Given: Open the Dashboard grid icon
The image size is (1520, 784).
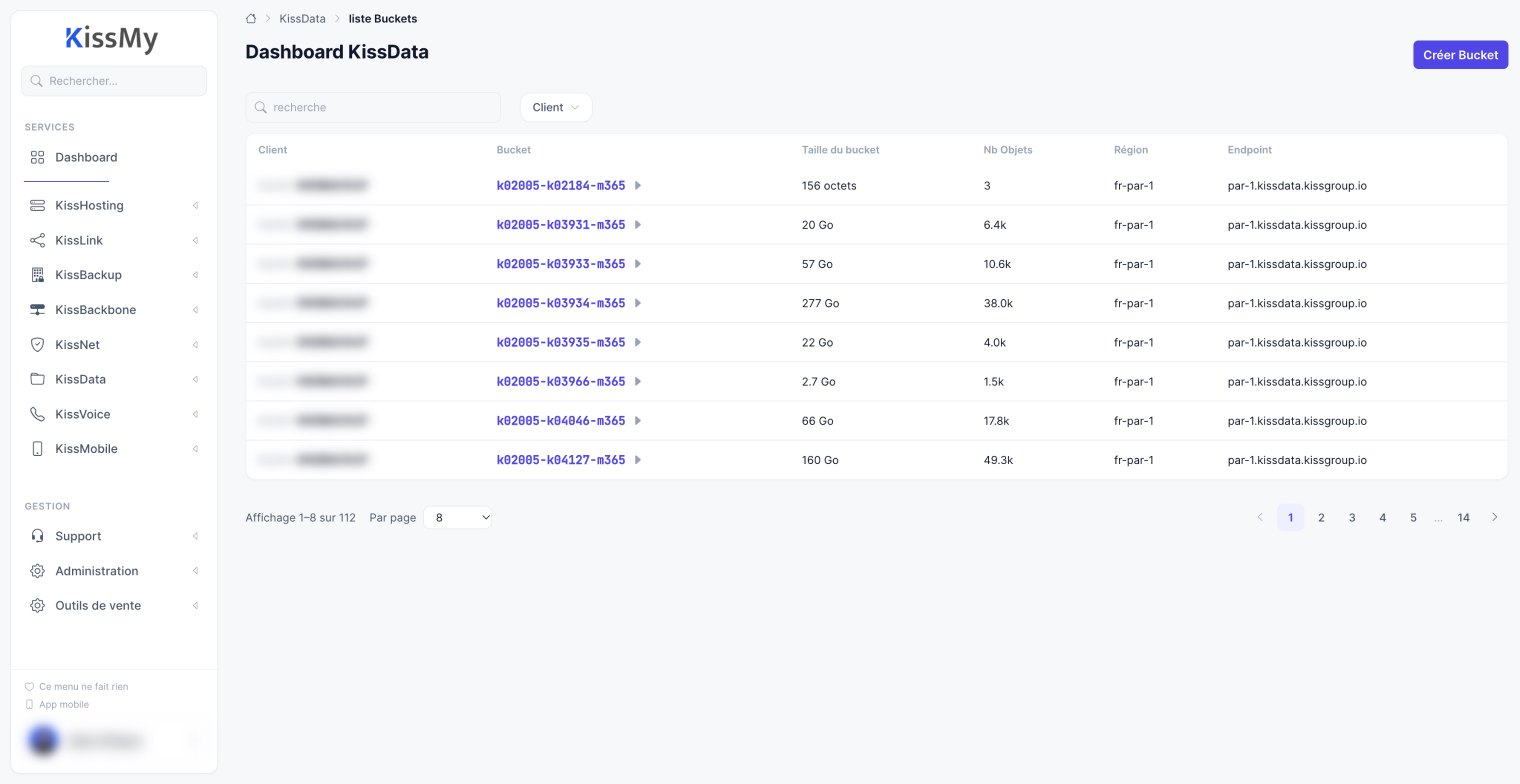Looking at the screenshot, I should point(37,157).
